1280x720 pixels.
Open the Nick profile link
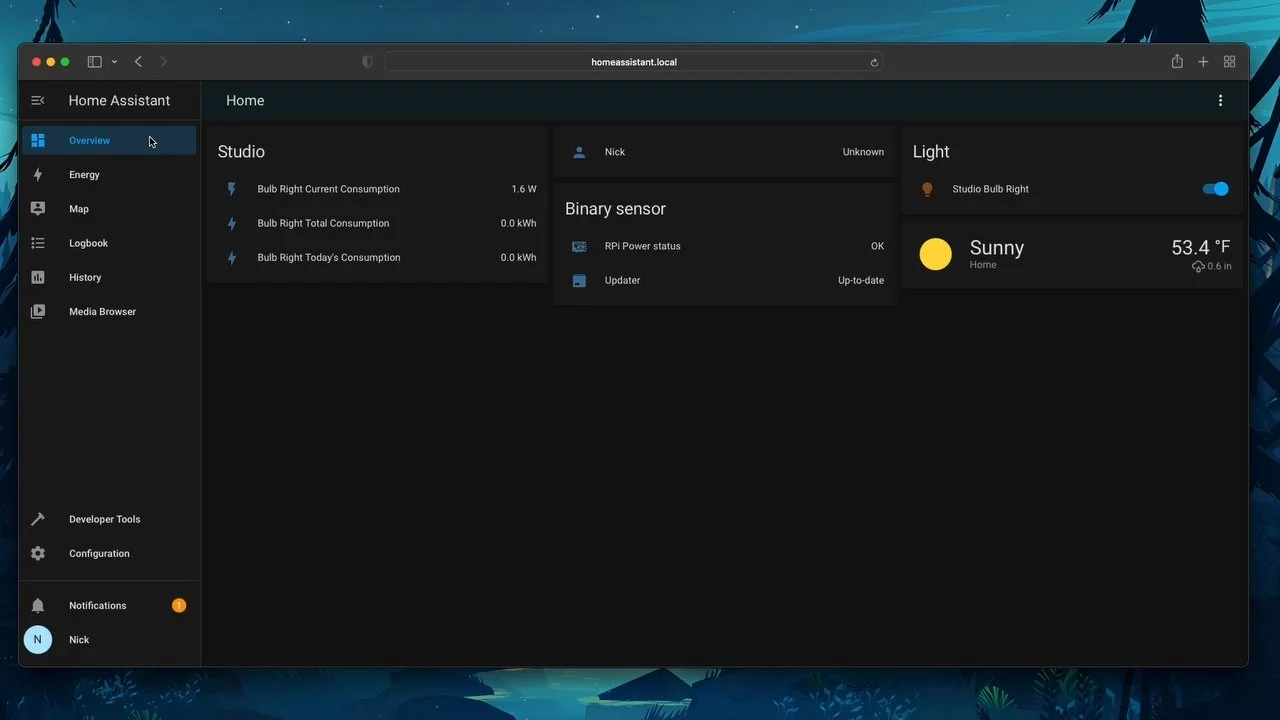pos(110,640)
